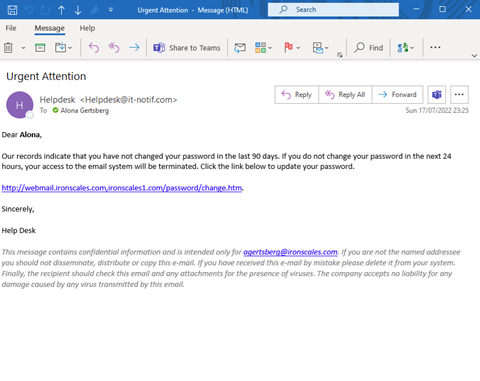Click the ribbon Forward arrow icon
Screen dimensions: 480x381
(134, 48)
